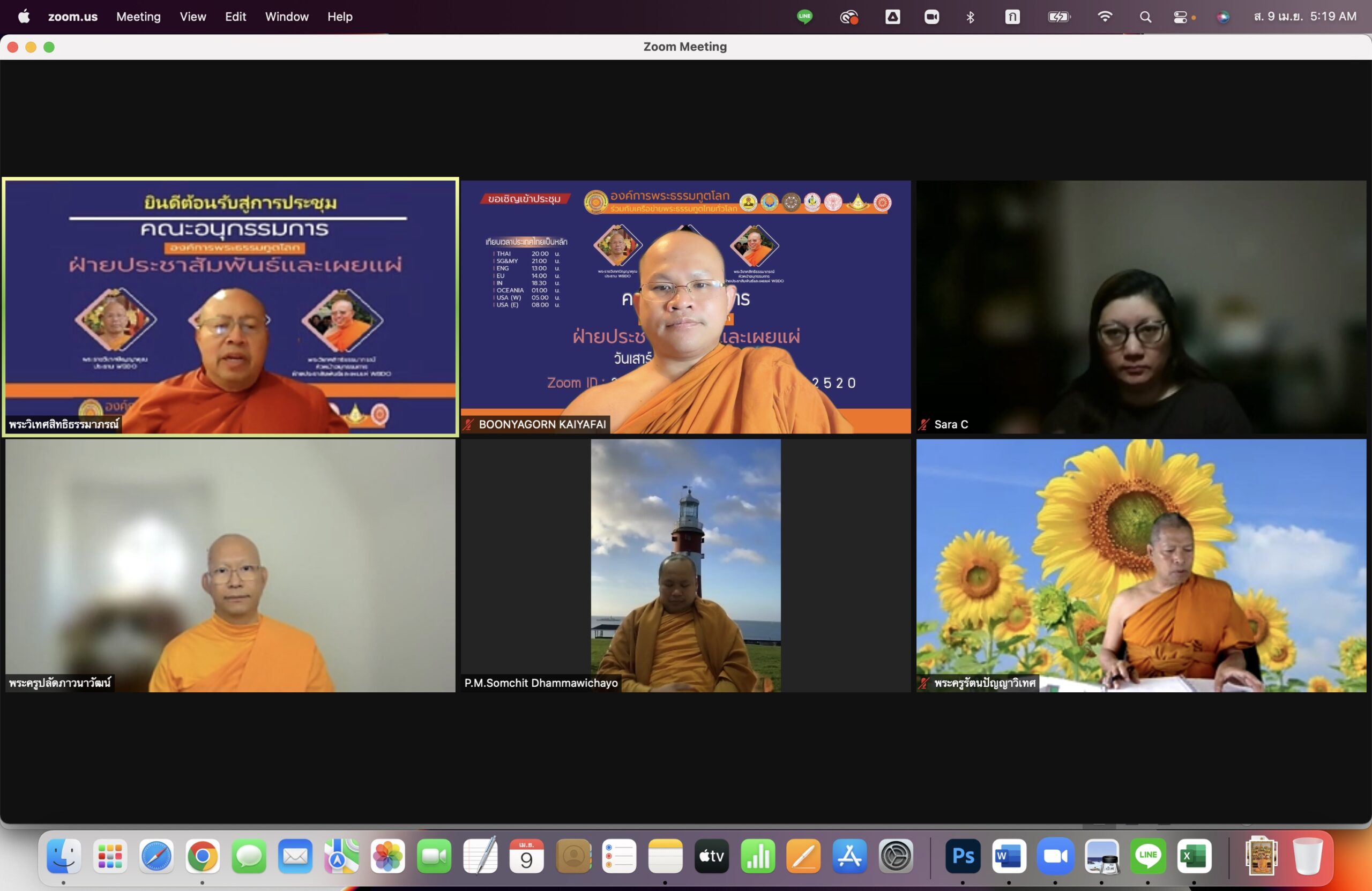The image size is (1372, 891).
Task: Click the Zoom icon in the dock
Action: pyautogui.click(x=1055, y=856)
